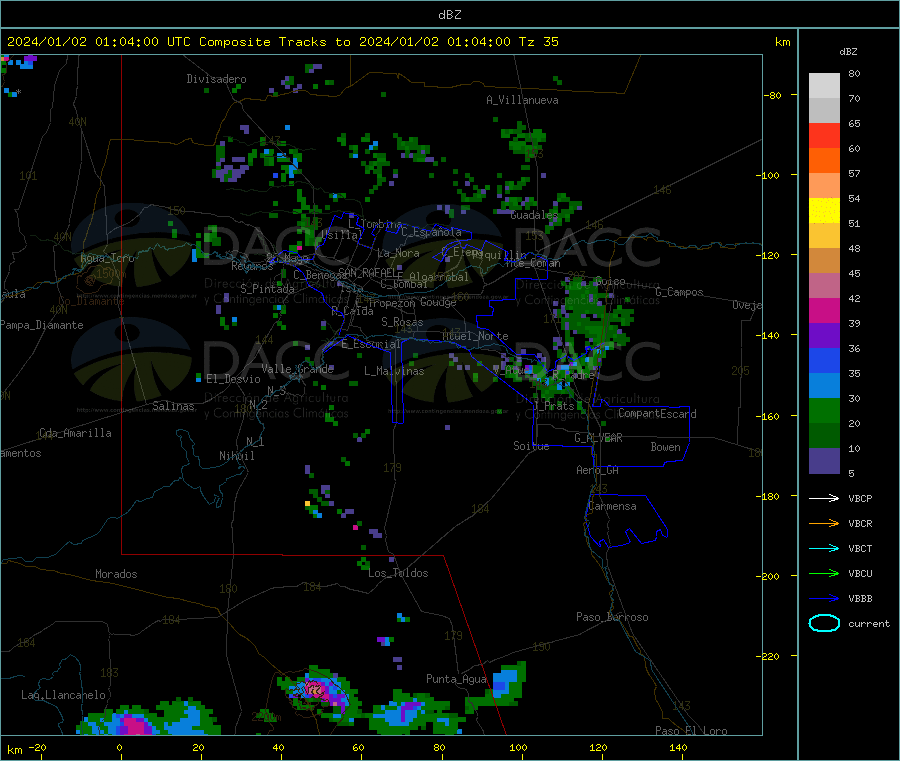
Task: Click the Bowen map label
Action: click(665, 447)
